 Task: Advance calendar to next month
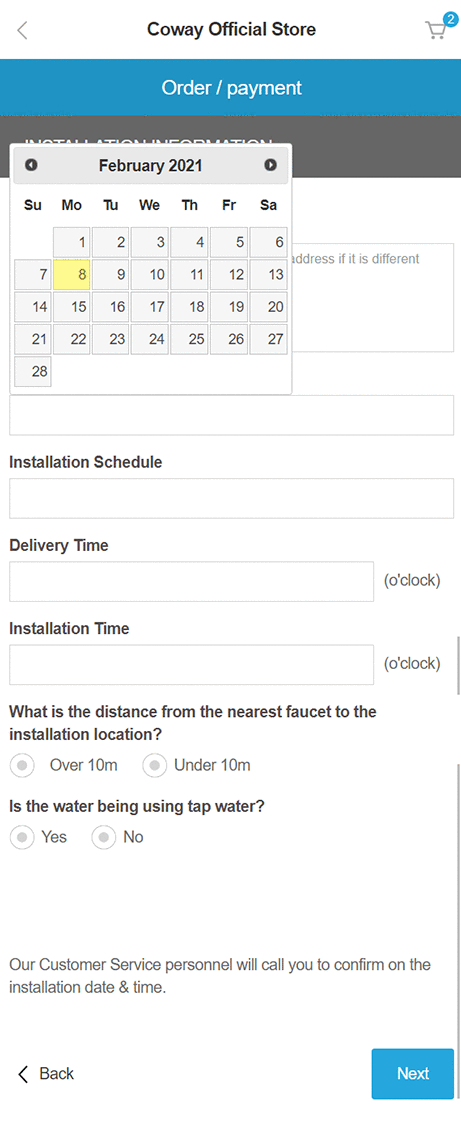tap(270, 165)
